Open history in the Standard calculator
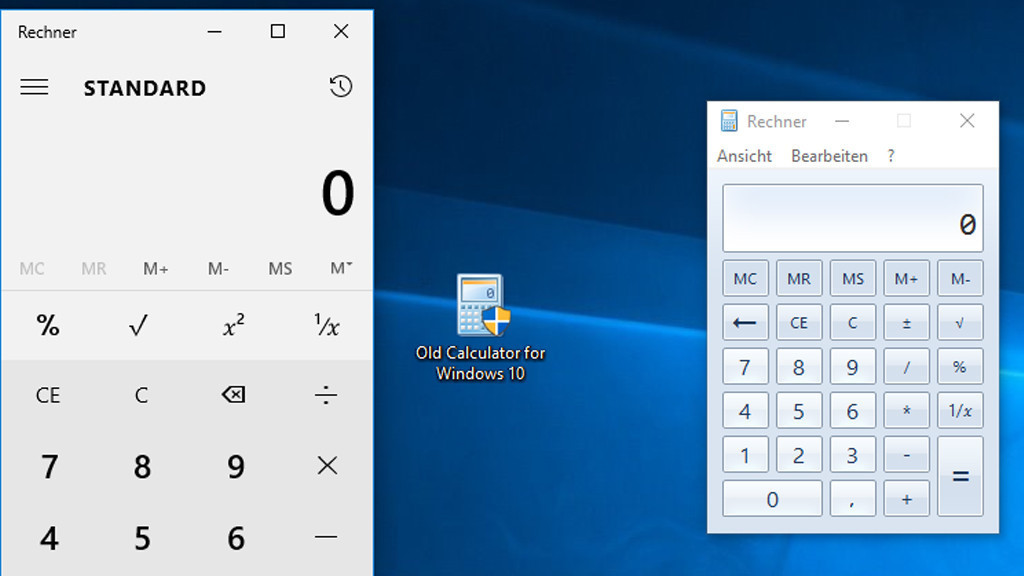1024x576 pixels. pyautogui.click(x=340, y=86)
